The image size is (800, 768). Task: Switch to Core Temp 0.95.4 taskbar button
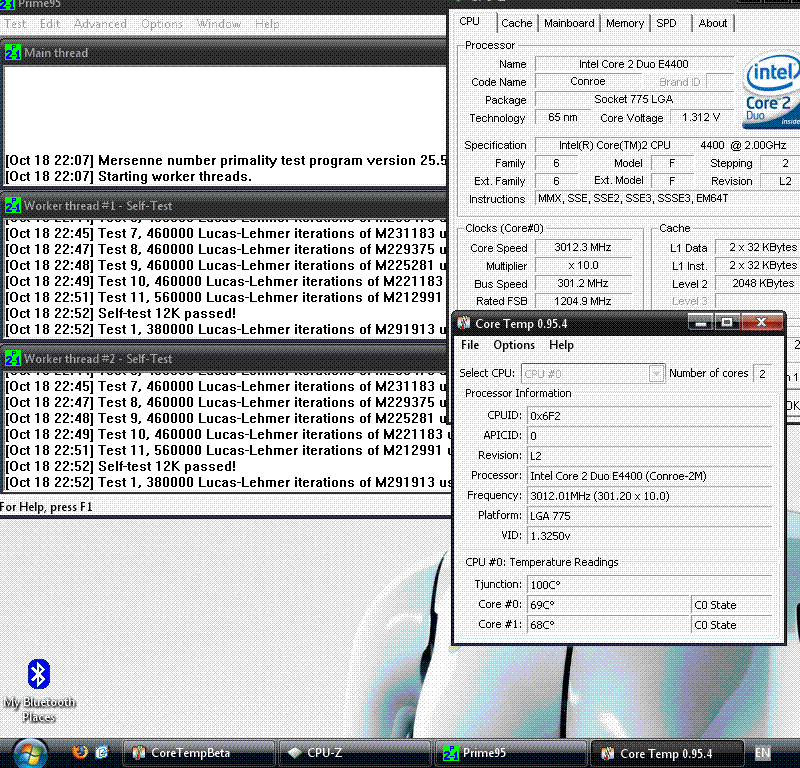pyautogui.click(x=667, y=753)
